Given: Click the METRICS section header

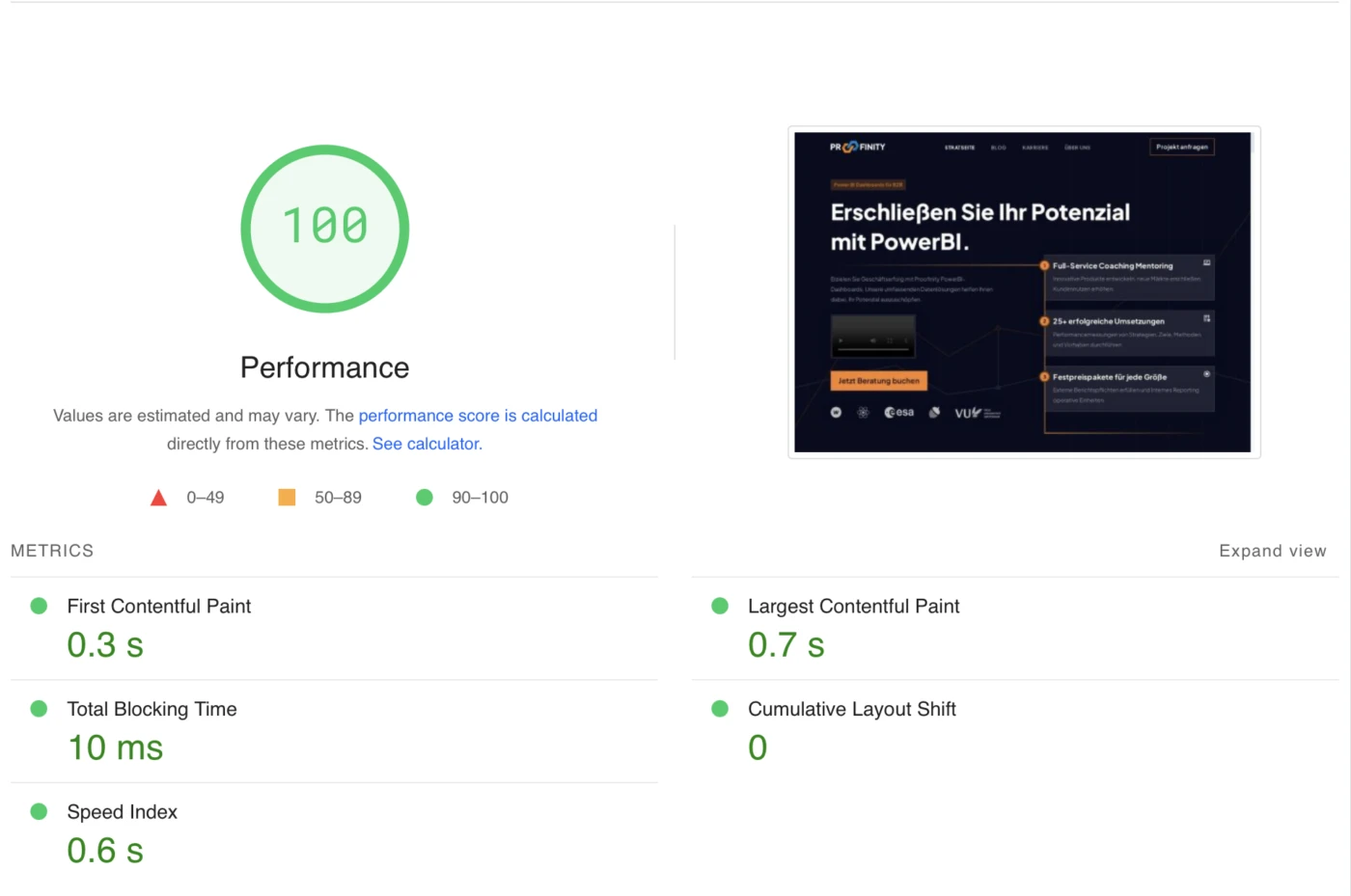Looking at the screenshot, I should pyautogui.click(x=52, y=551).
